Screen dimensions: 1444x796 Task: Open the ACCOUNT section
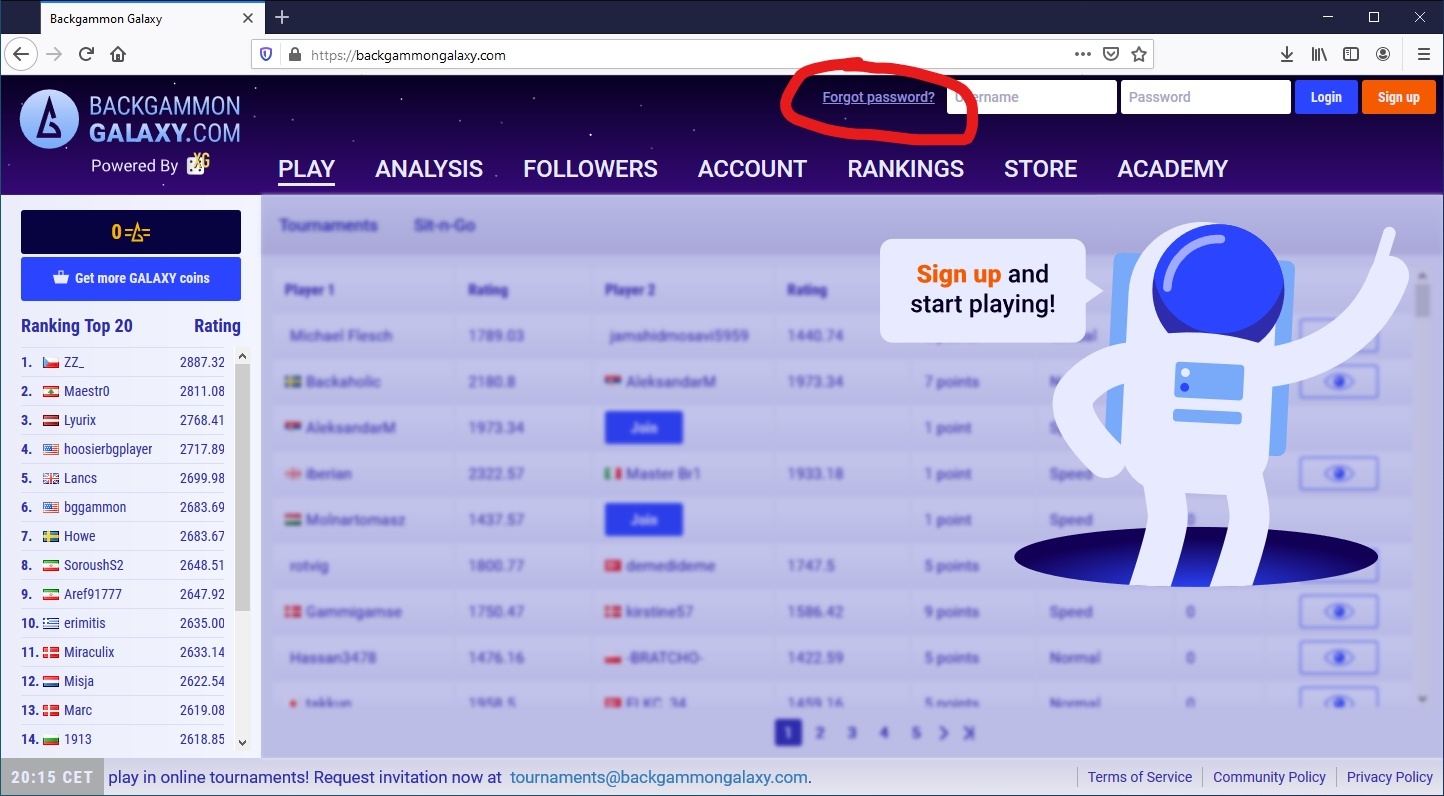[x=752, y=169]
